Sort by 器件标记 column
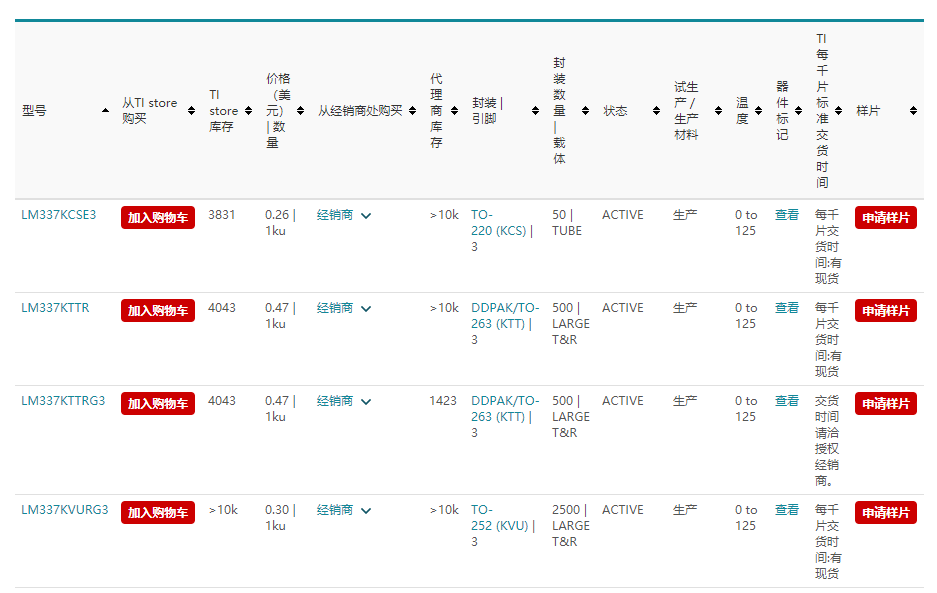 [798, 111]
